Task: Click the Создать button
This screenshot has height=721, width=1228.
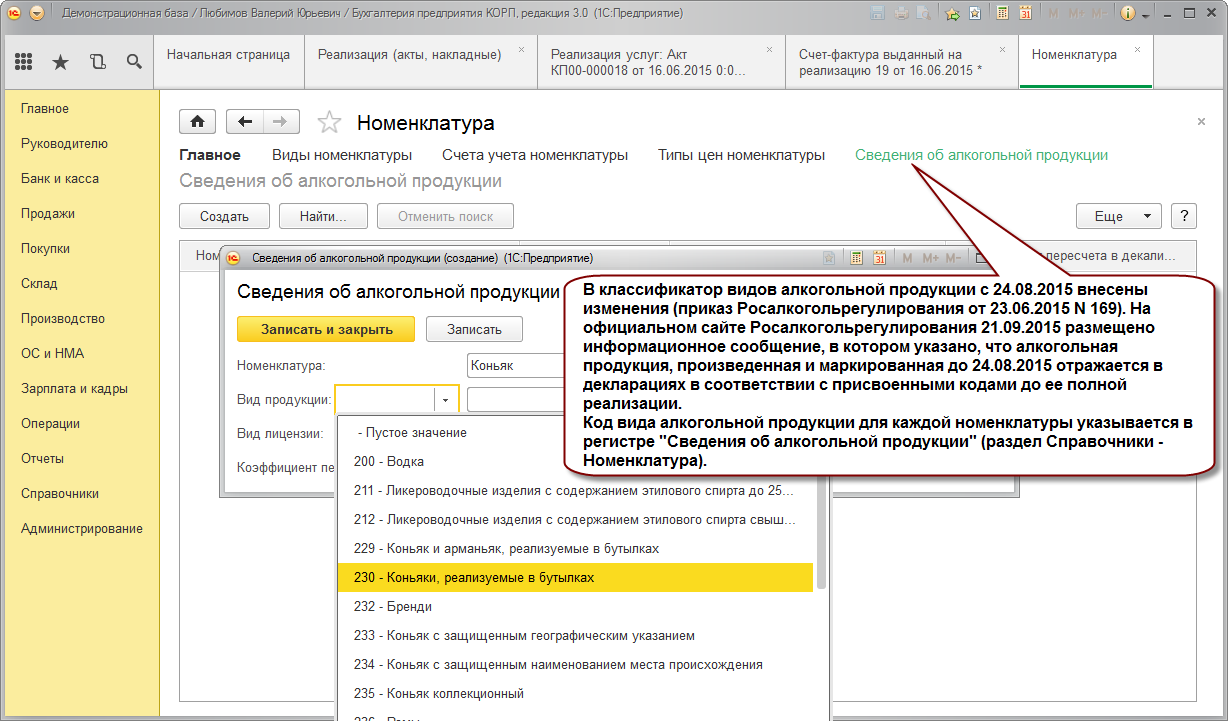Action: [223, 216]
